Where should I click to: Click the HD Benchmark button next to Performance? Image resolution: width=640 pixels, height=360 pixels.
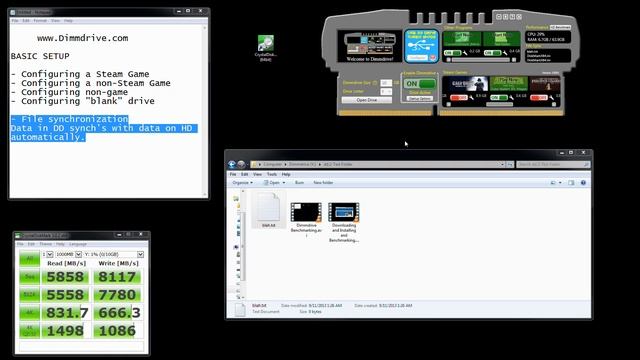coord(560,27)
